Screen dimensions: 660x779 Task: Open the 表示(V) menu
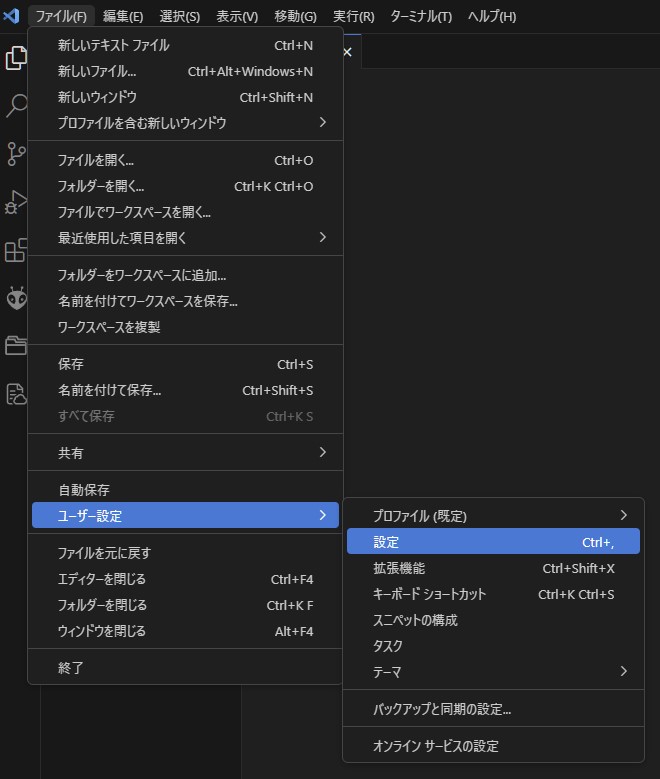point(237,16)
